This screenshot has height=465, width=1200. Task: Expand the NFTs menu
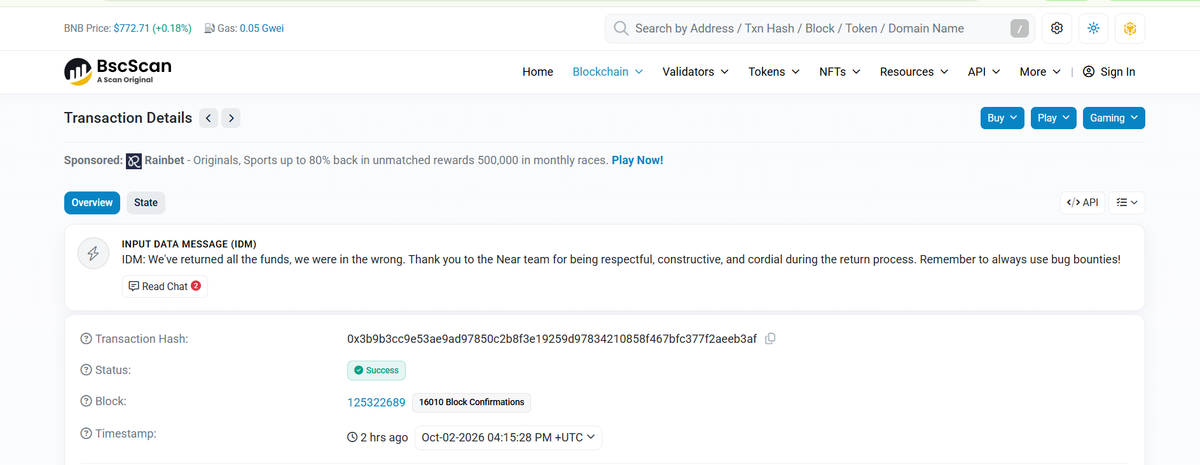[x=839, y=72]
